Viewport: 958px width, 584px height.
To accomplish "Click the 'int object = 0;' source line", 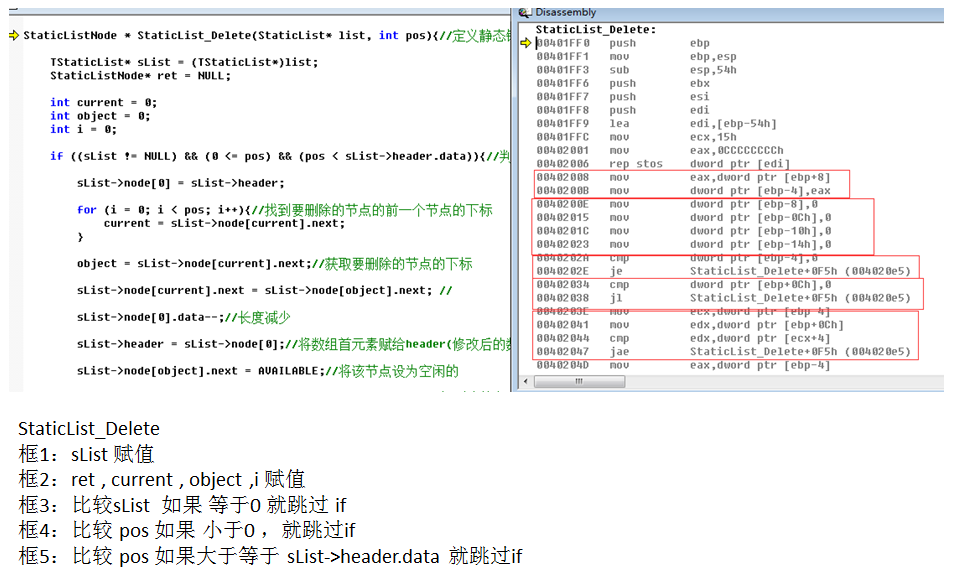I will (x=100, y=116).
